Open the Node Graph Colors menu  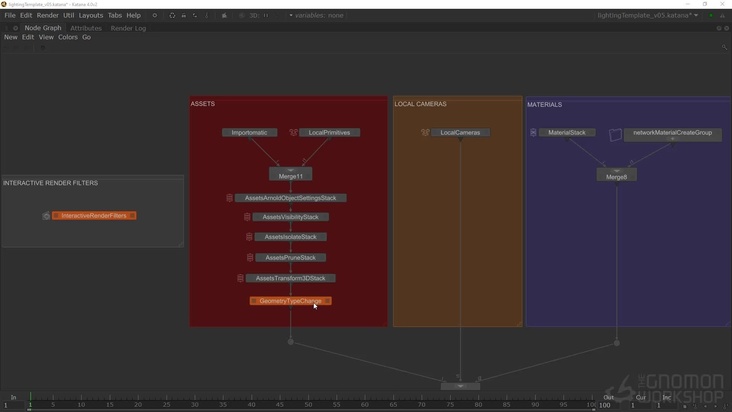68,37
